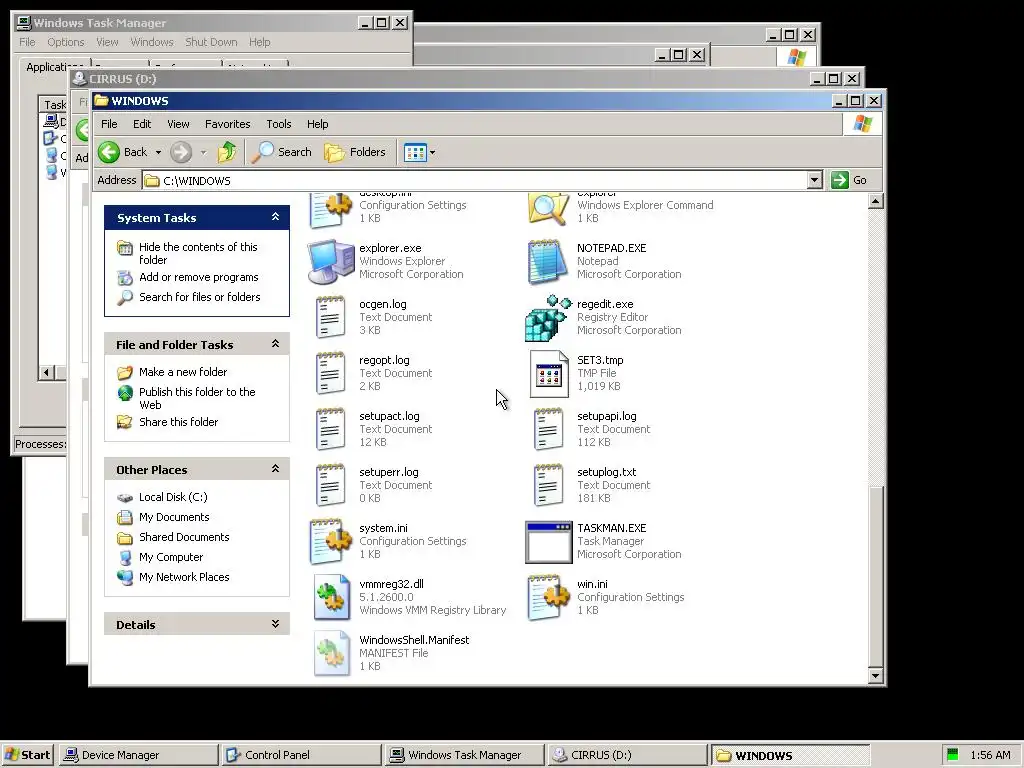The height and width of the screenshot is (768, 1024).
Task: Open Search from the toolbar
Action: pyautogui.click(x=282, y=152)
